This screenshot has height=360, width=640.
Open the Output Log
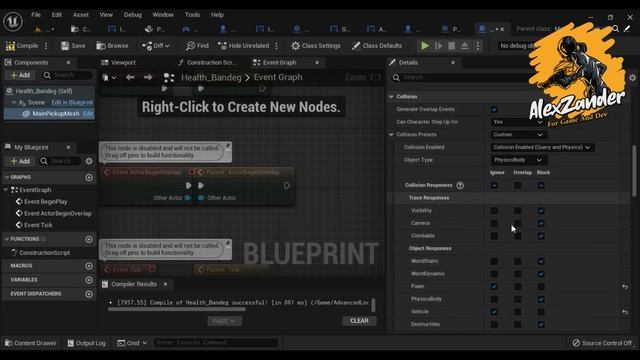[86, 343]
